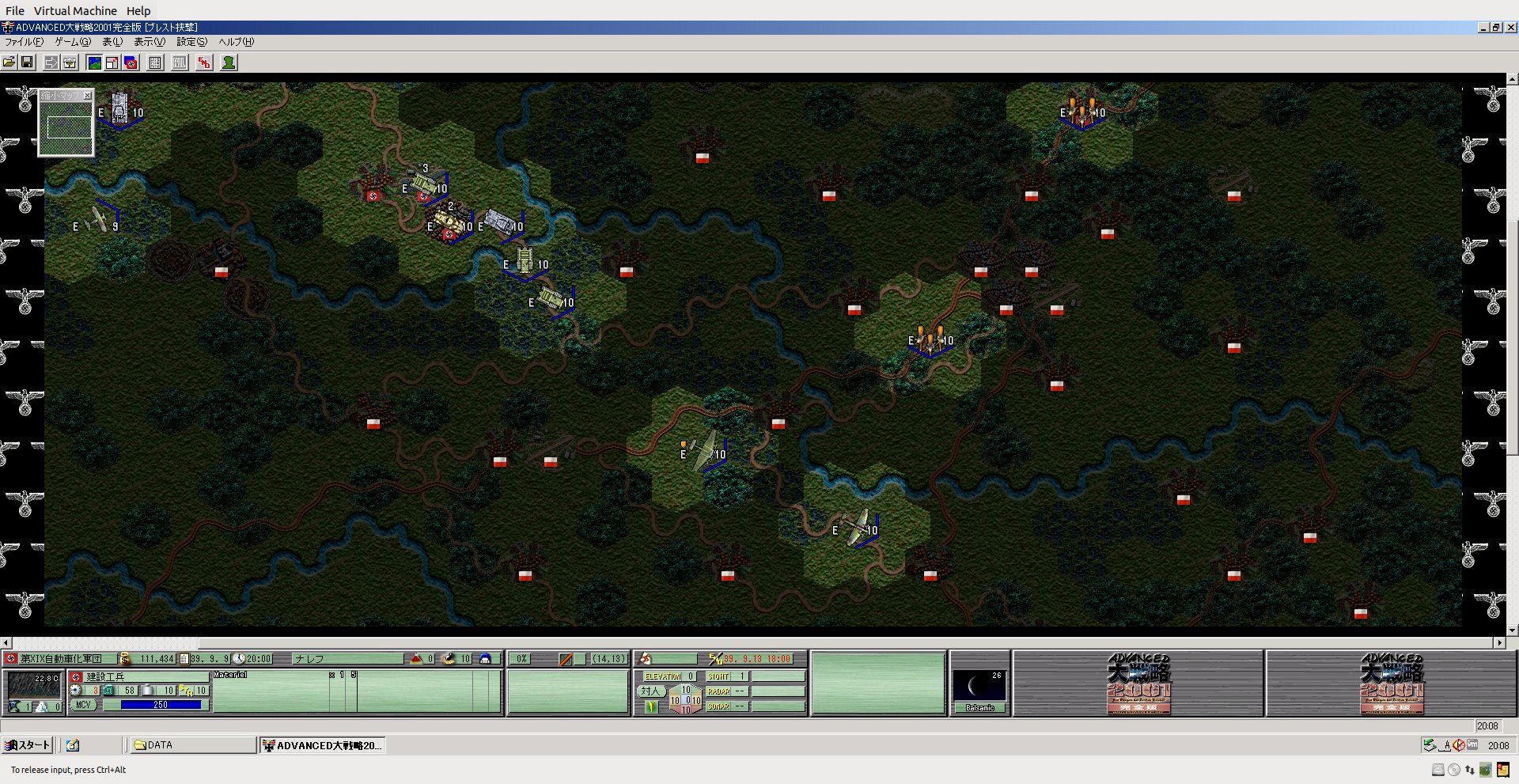Screen dimensions: 1519x784
Task: Click the hexagonal defense value diagram
Action: point(685,699)
